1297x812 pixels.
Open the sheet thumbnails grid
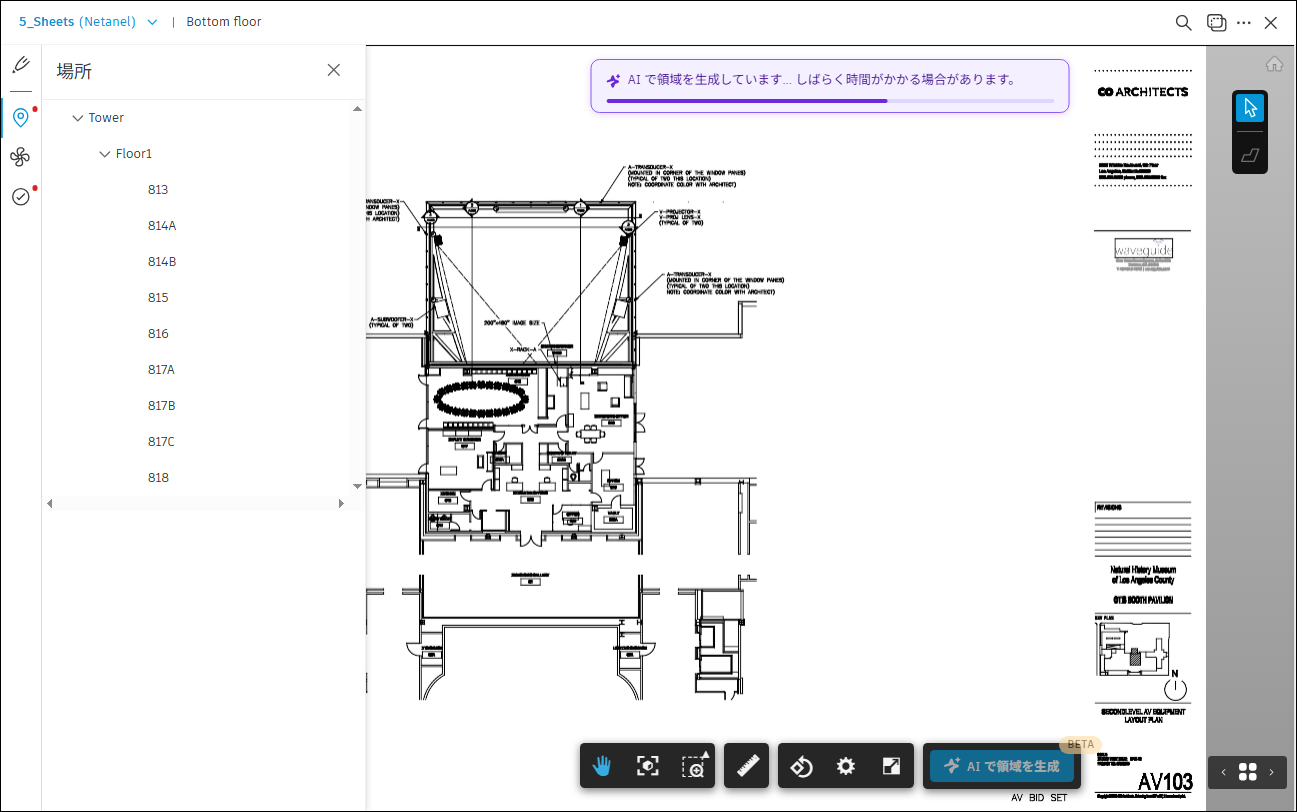[1247, 772]
